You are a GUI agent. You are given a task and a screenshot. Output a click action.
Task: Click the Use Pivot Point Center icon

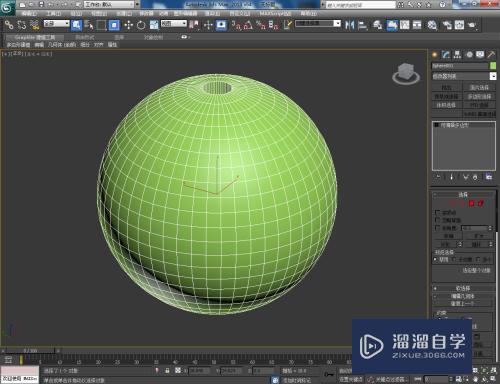[194, 25]
